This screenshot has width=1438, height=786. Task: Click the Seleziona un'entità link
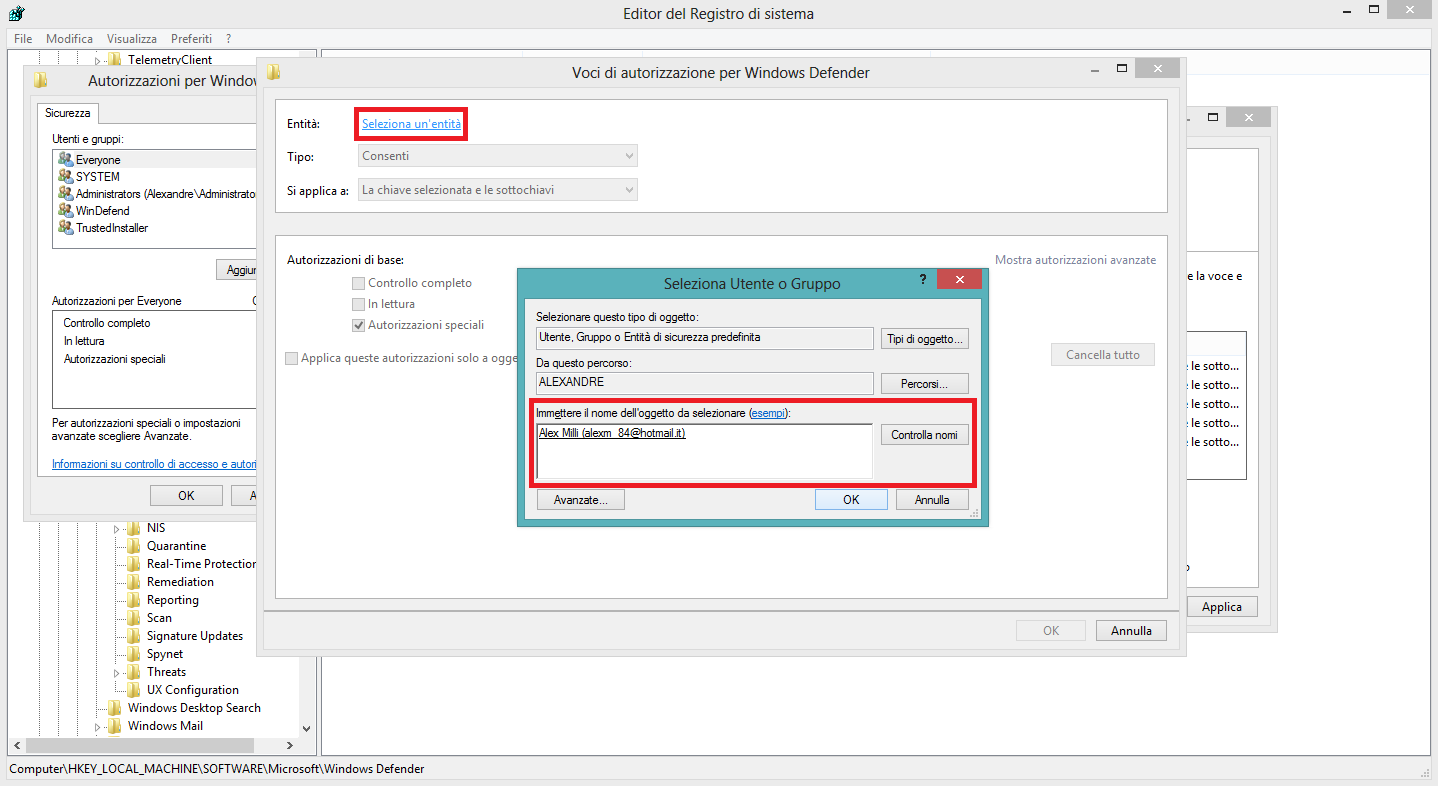pos(411,124)
